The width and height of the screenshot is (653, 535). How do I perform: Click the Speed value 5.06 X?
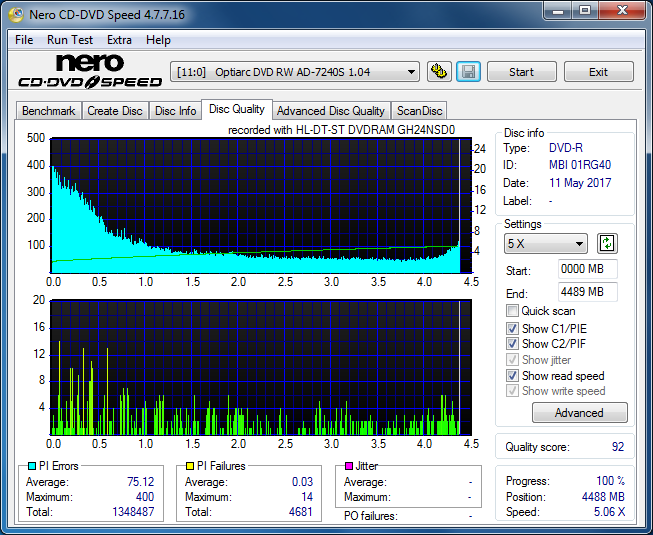[x=609, y=512]
